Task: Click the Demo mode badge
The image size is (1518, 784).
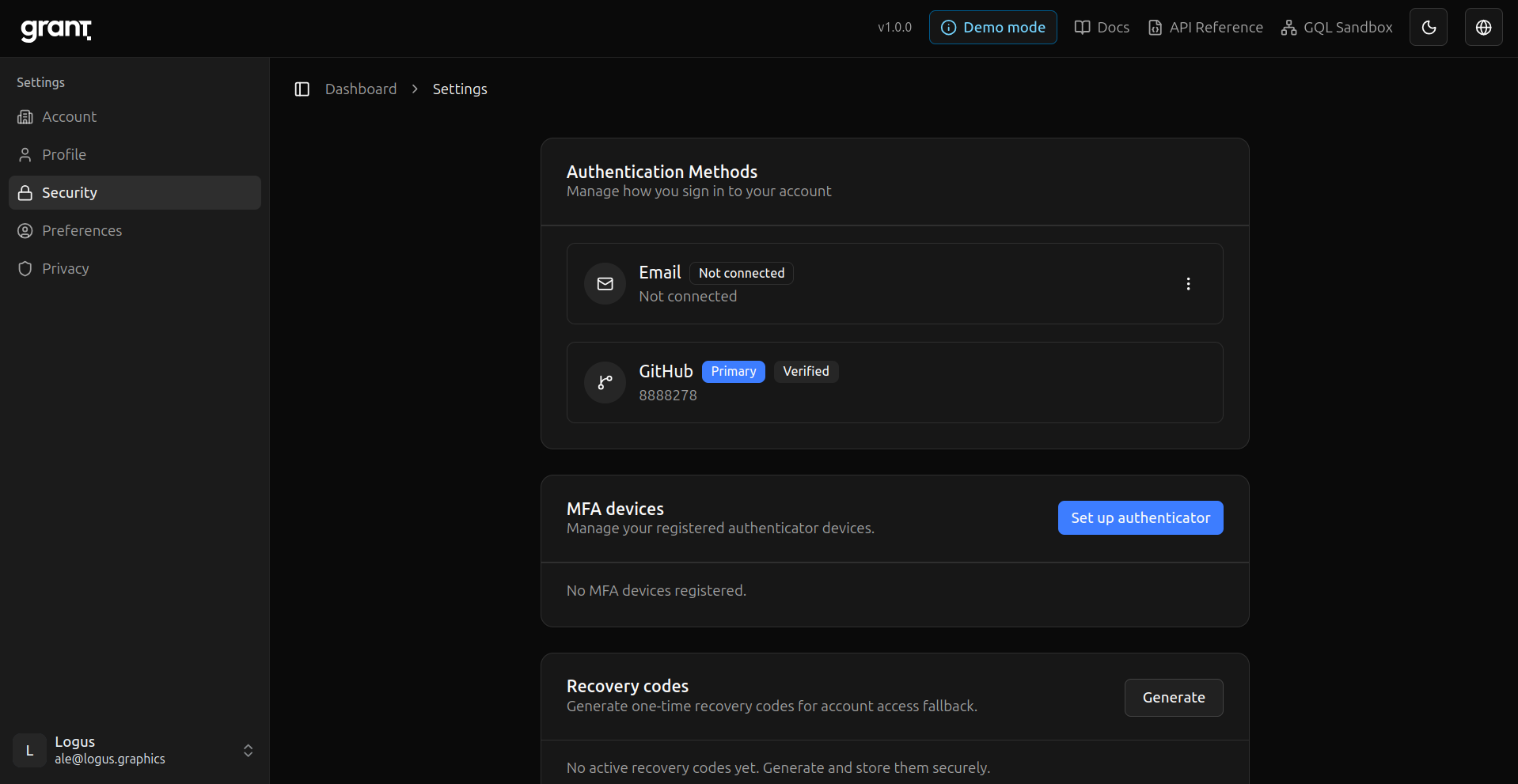Action: point(993,28)
